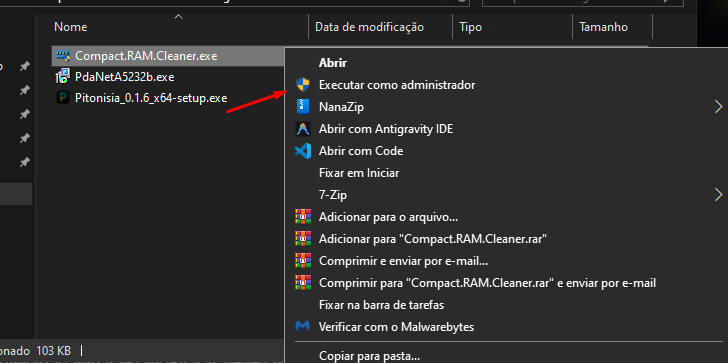
Task: Expand the NanaZip submenu arrow
Action: pos(718,107)
